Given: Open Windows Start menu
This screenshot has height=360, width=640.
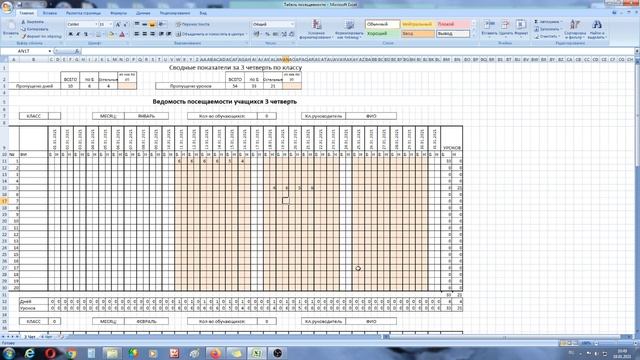Looking at the screenshot, I should [x=9, y=353].
